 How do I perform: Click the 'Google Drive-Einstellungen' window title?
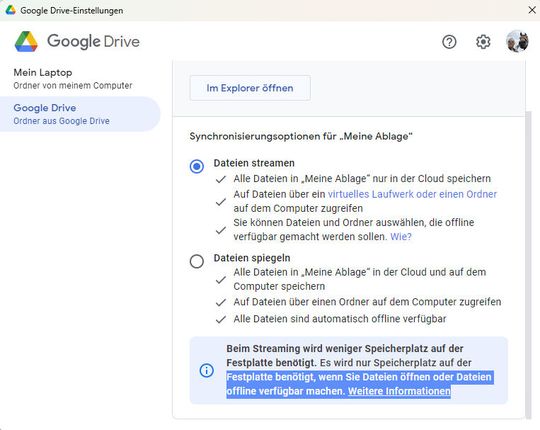coord(72,11)
